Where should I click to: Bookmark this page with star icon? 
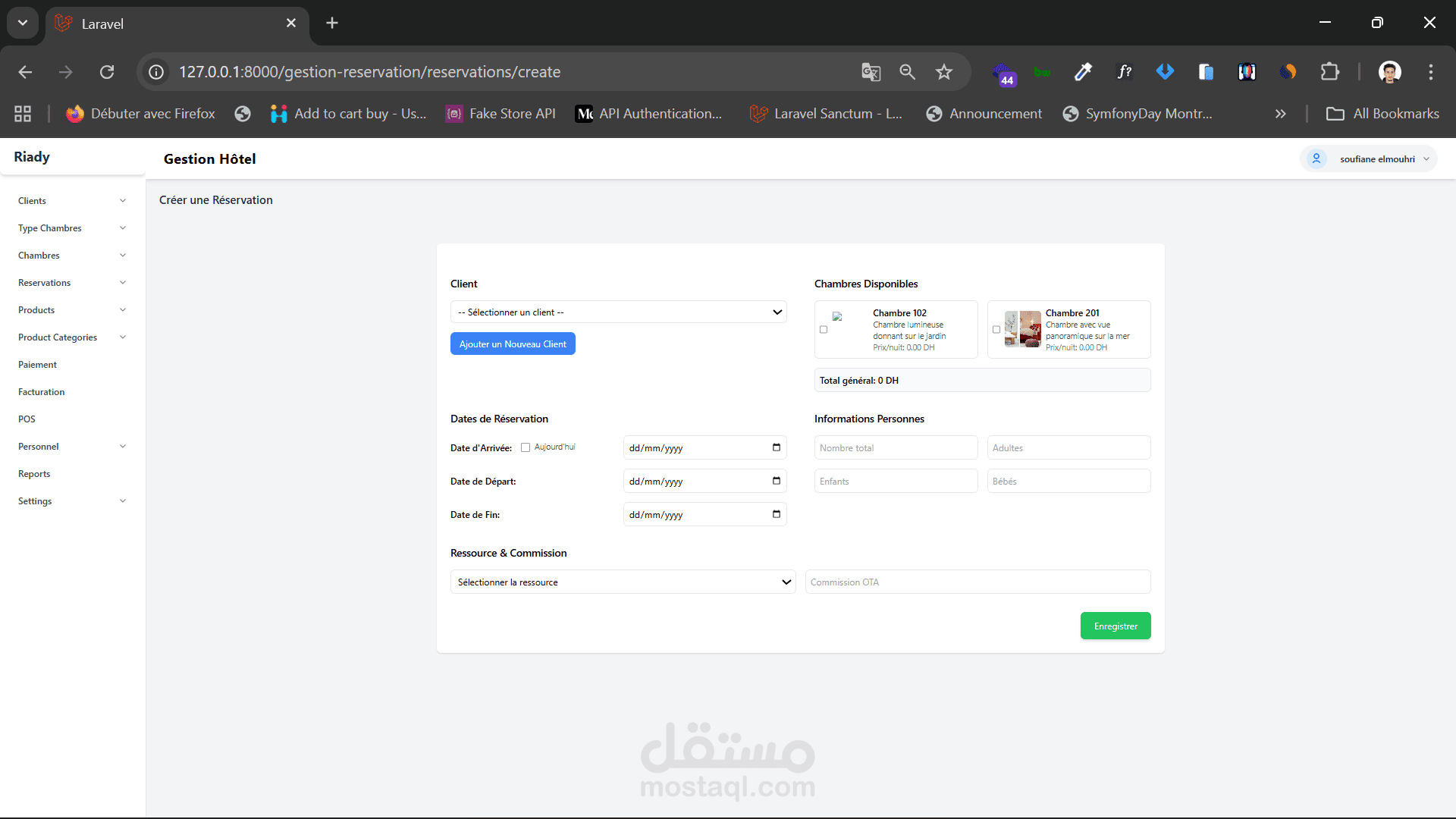click(x=943, y=72)
